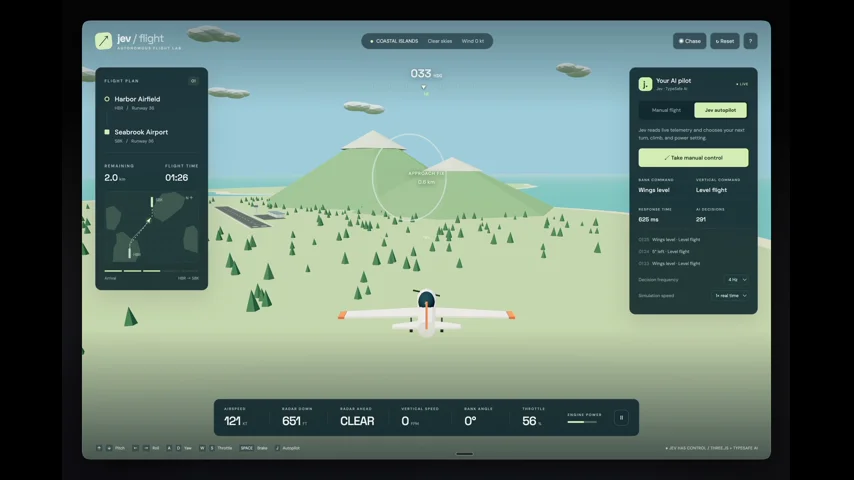Select the Coastal Islands scenario pill

click(394, 41)
